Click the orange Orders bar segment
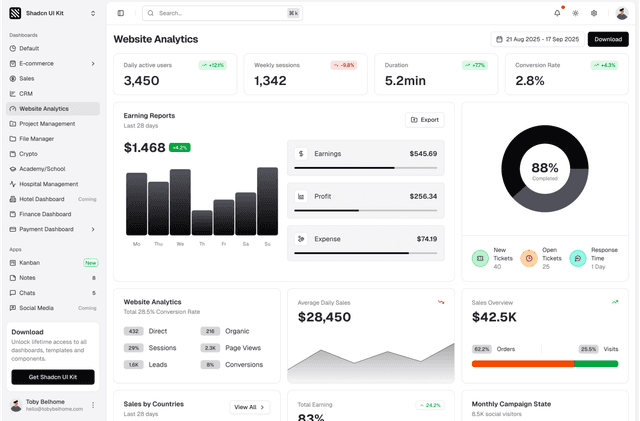 click(x=523, y=363)
